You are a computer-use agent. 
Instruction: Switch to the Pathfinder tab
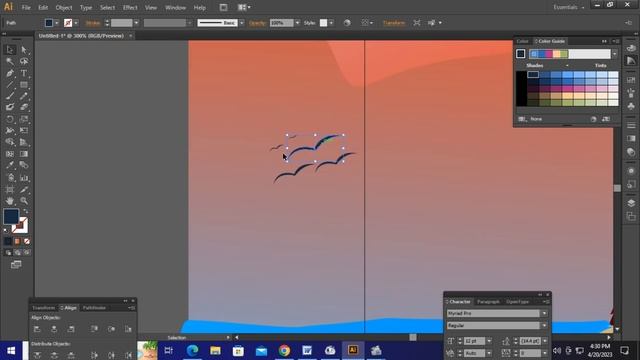pyautogui.click(x=94, y=308)
